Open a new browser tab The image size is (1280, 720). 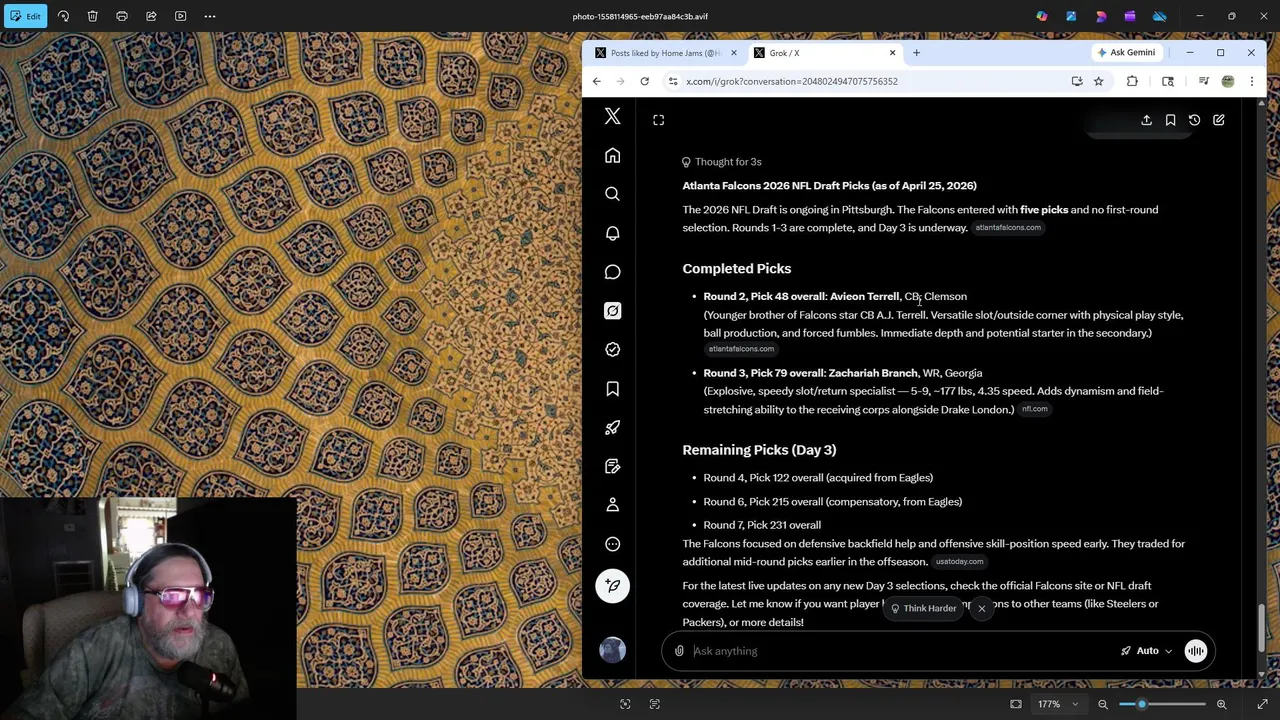coord(916,53)
